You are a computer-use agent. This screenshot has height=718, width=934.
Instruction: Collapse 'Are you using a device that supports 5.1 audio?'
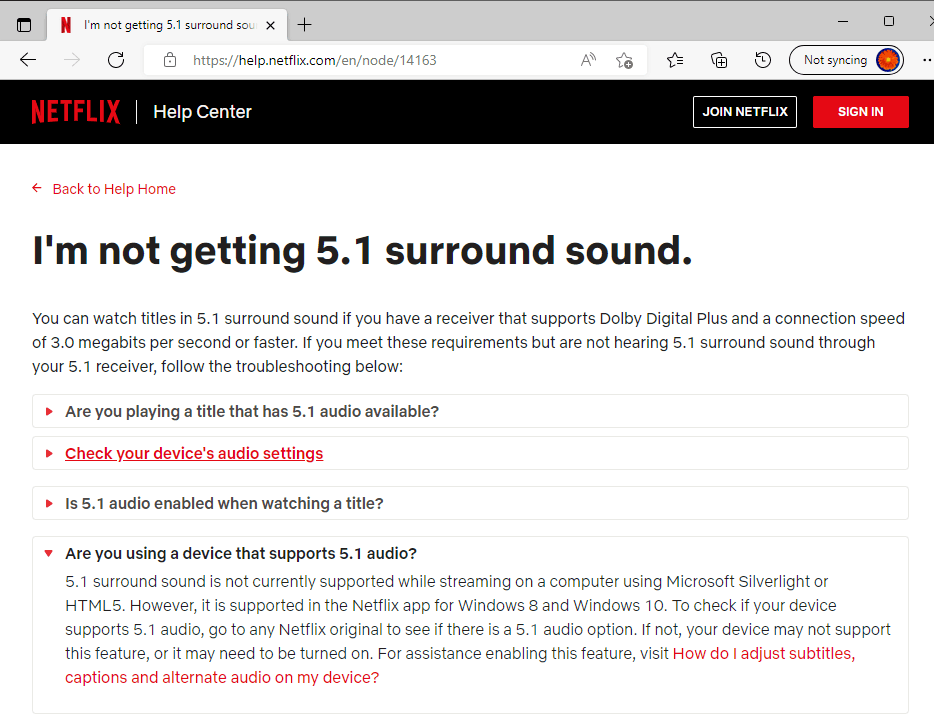click(241, 554)
